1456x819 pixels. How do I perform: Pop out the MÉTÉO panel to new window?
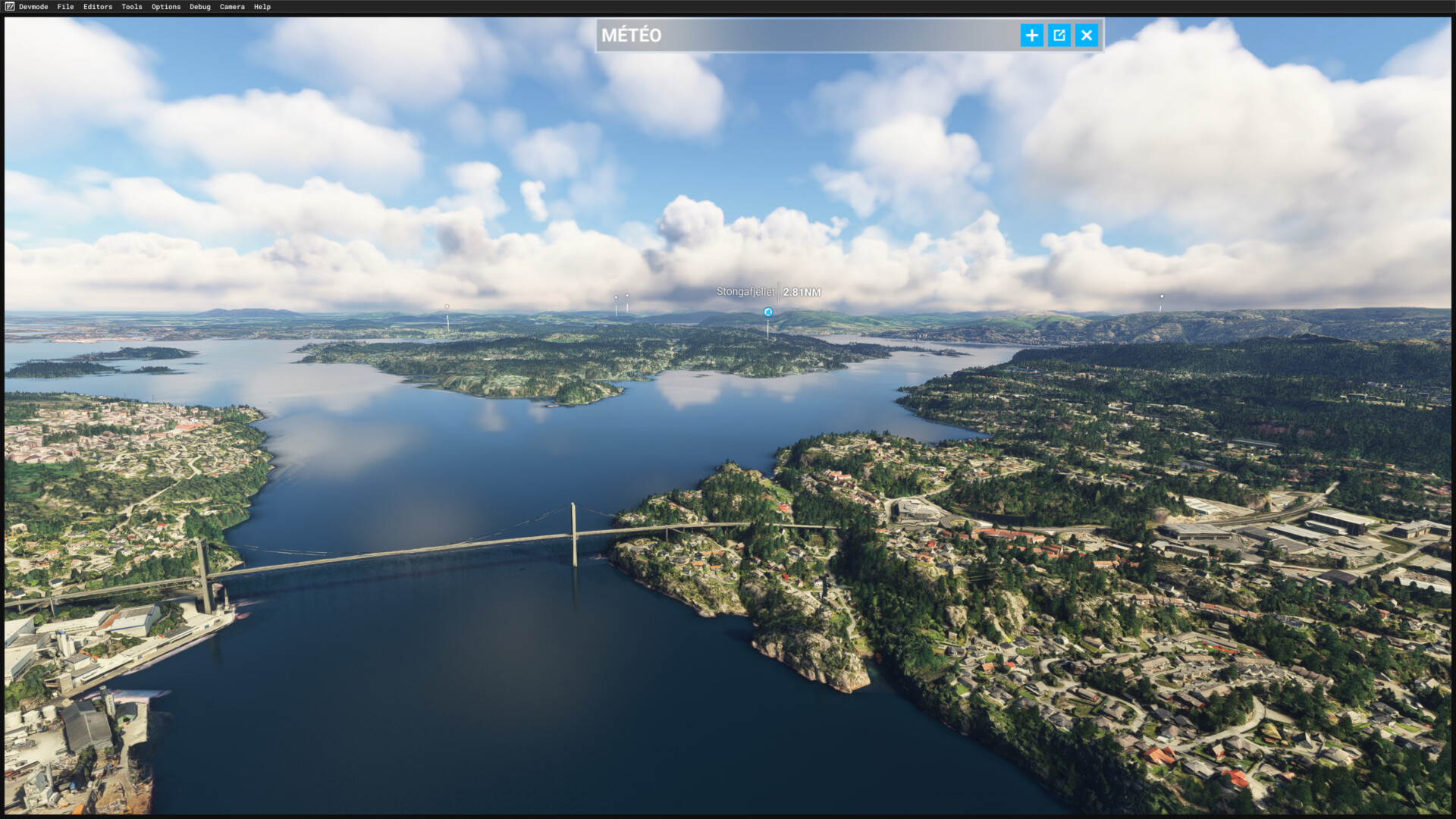pos(1059,35)
